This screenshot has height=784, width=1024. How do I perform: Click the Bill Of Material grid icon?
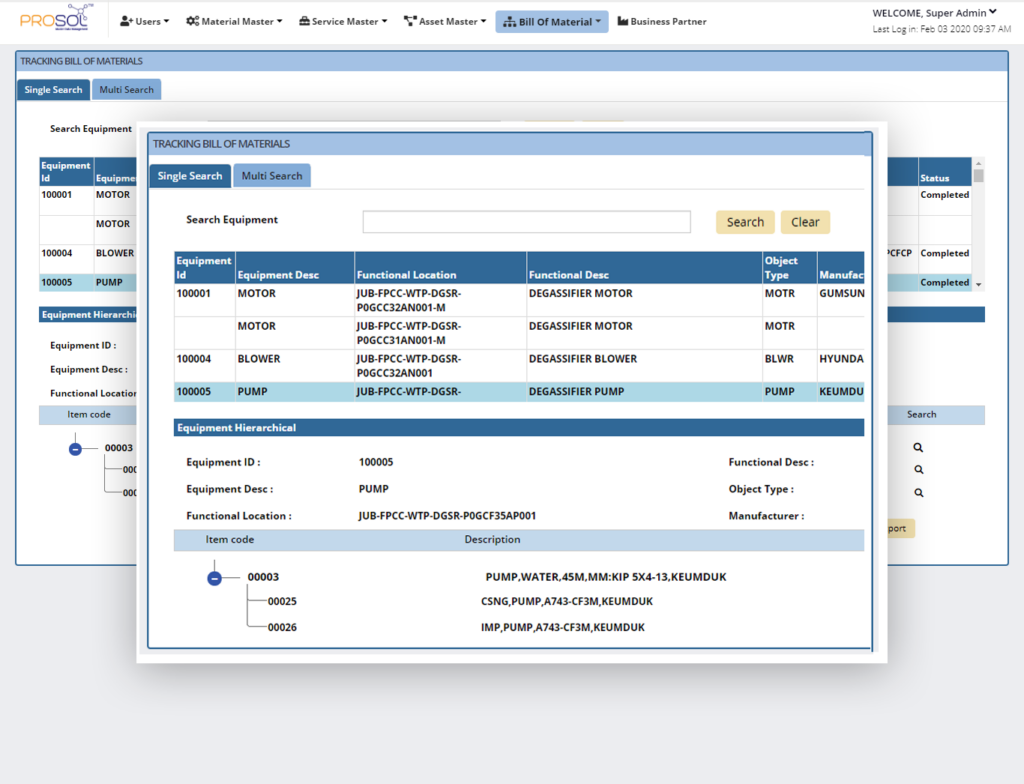coord(509,21)
